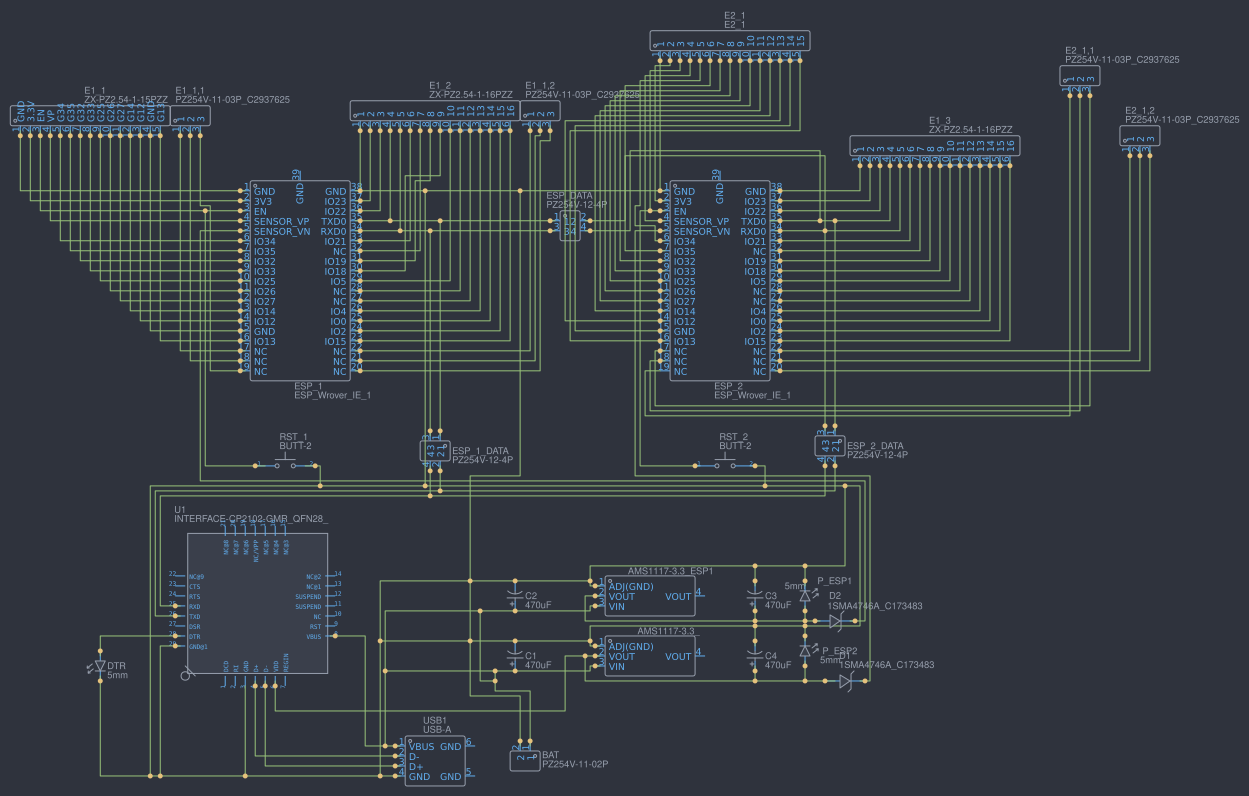Select capacitor C2 symbol
Screen dimensions: 1249x796
pos(514,598)
